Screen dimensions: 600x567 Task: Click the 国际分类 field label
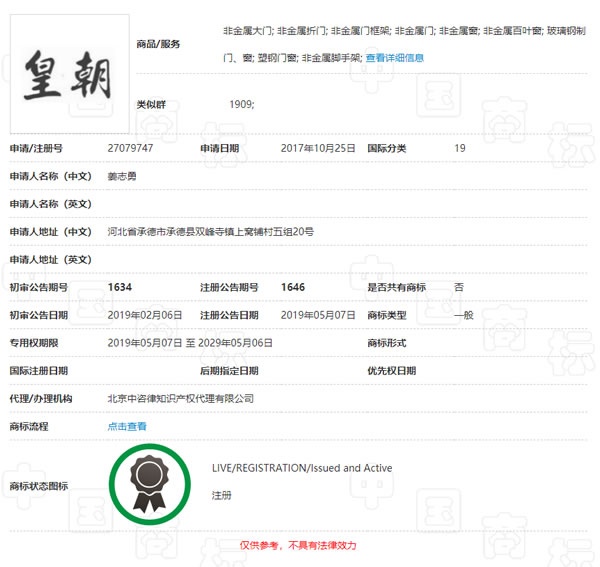[386, 148]
